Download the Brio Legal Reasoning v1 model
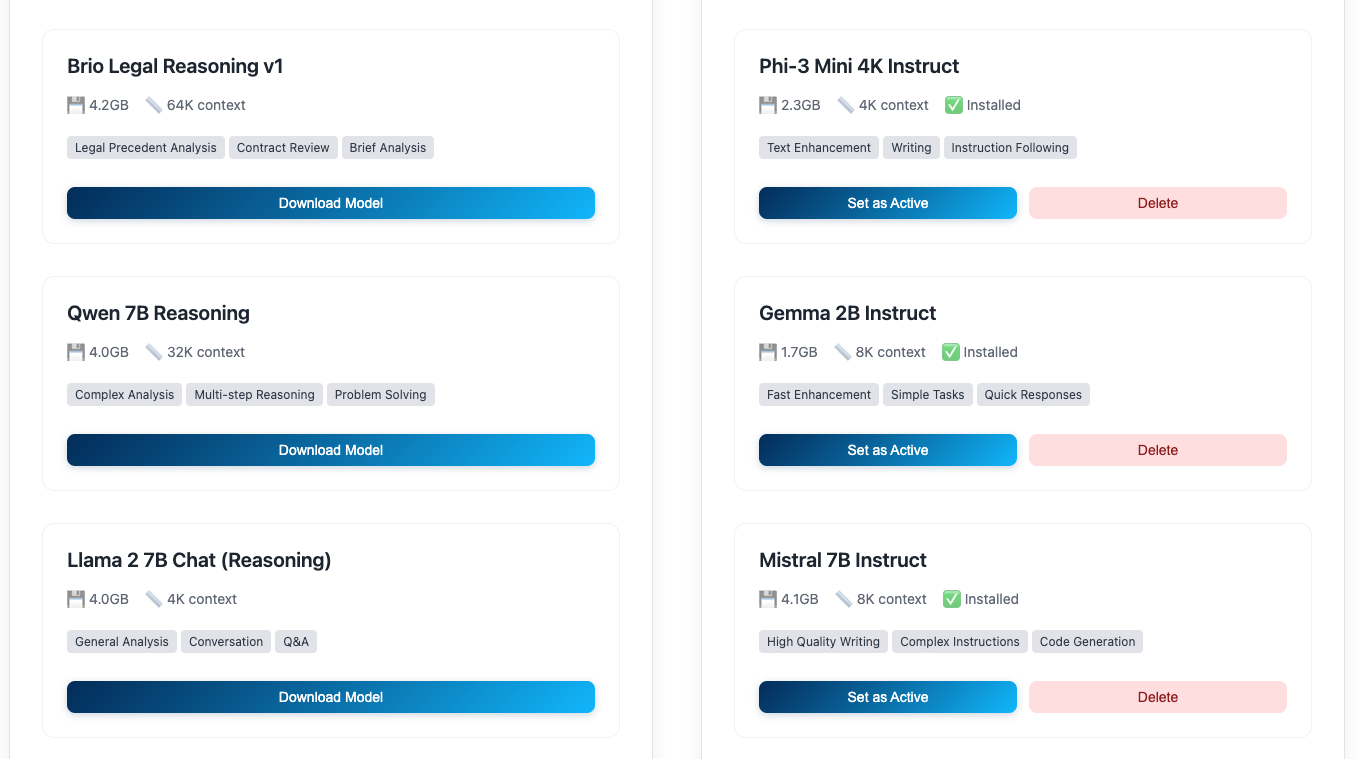This screenshot has height=759, width=1360. pyautogui.click(x=330, y=202)
